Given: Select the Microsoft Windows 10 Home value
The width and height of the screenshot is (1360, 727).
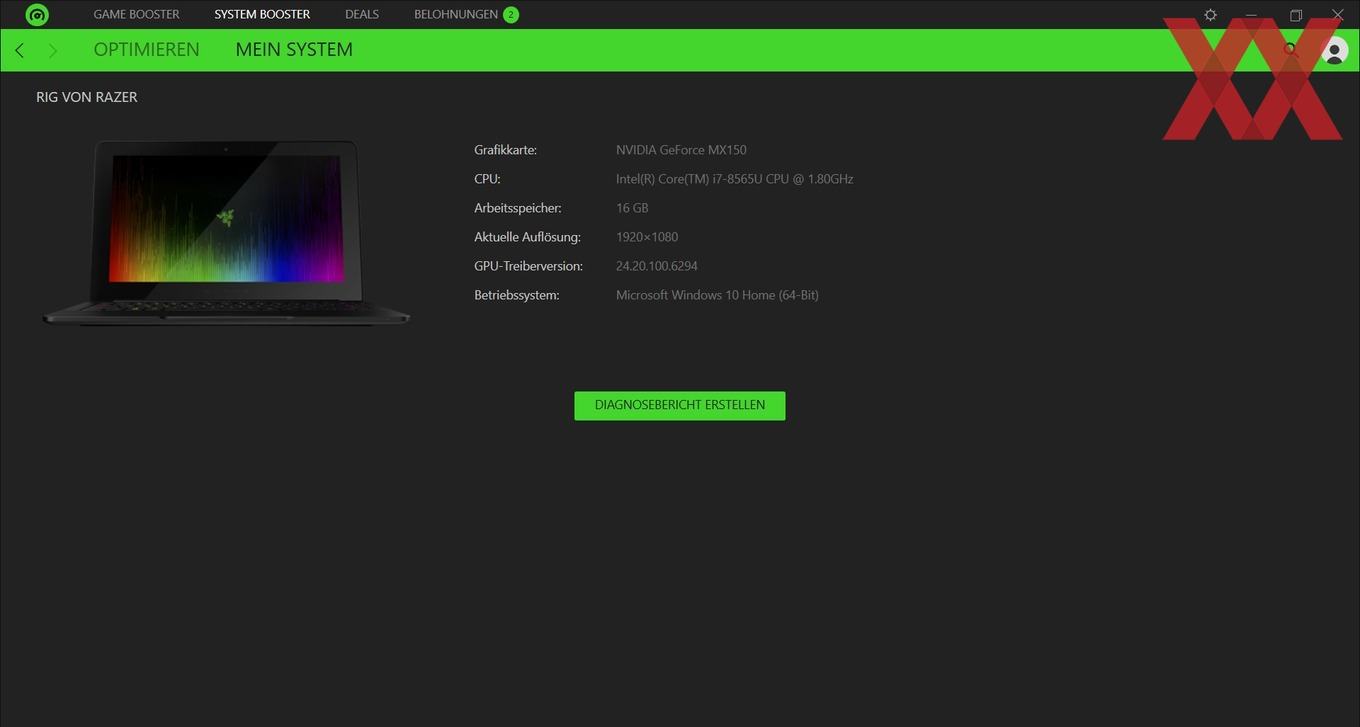Looking at the screenshot, I should (x=717, y=295).
